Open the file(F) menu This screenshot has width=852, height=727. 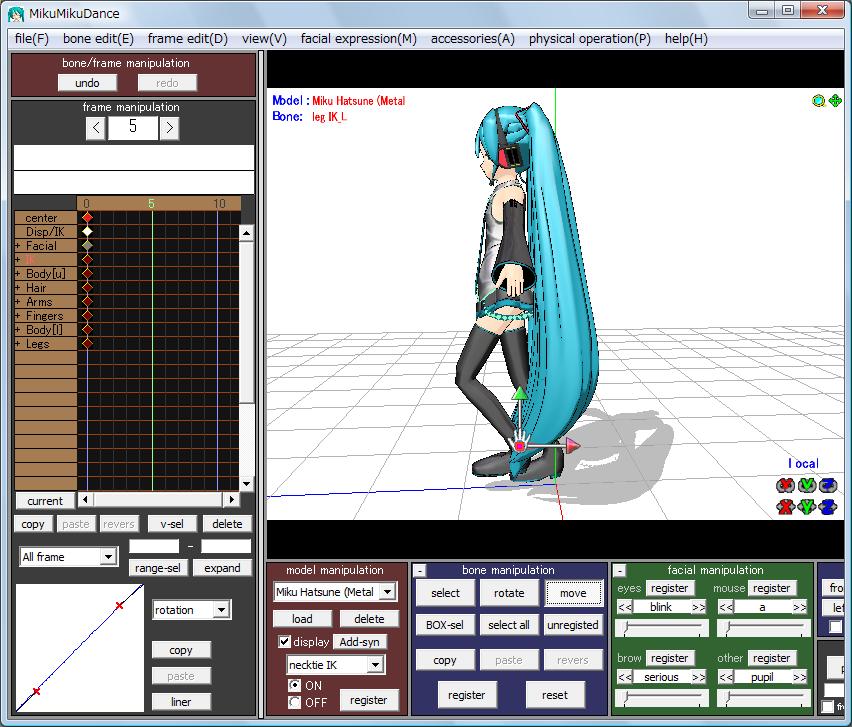click(32, 39)
